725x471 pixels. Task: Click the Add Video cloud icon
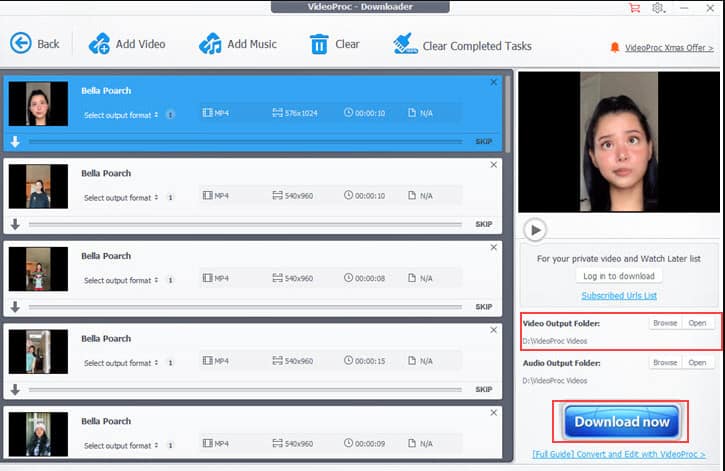coord(99,44)
